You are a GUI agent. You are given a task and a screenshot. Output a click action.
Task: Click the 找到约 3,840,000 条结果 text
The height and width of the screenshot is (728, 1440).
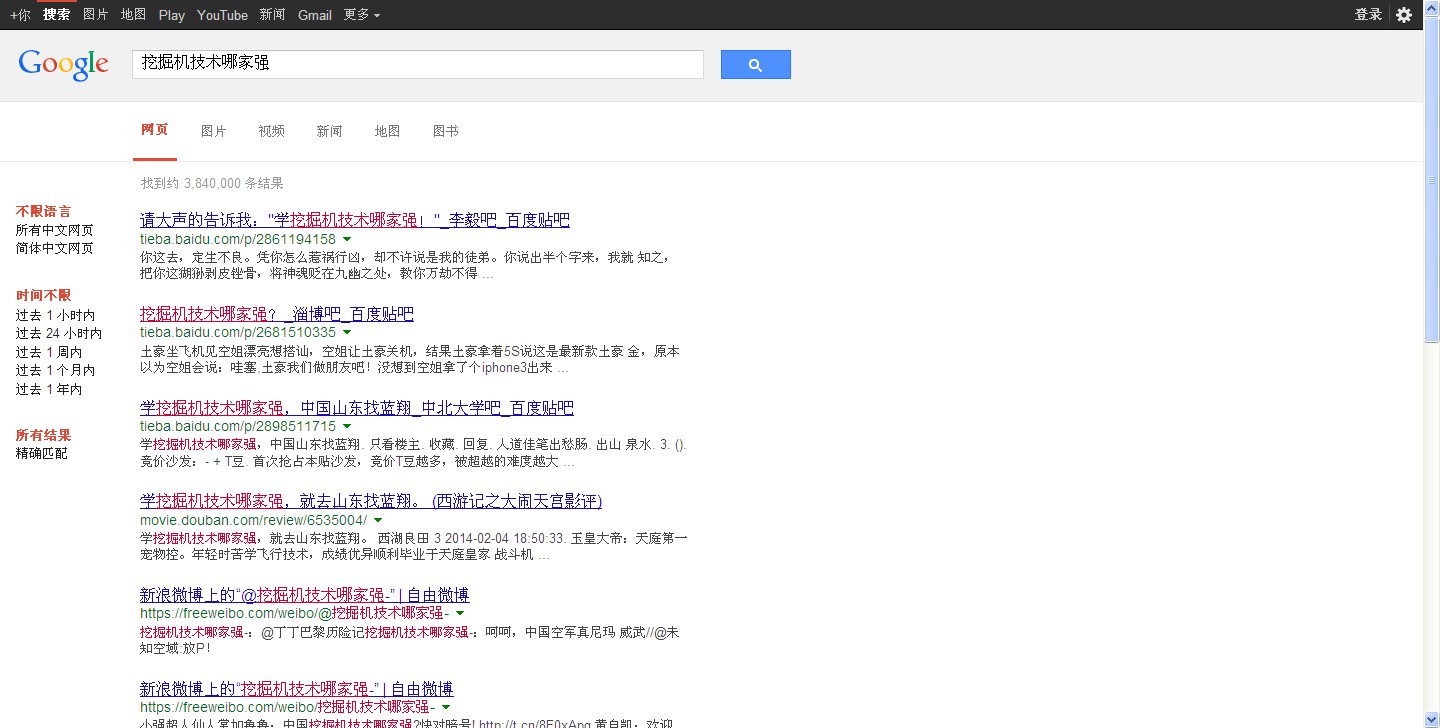[212, 183]
